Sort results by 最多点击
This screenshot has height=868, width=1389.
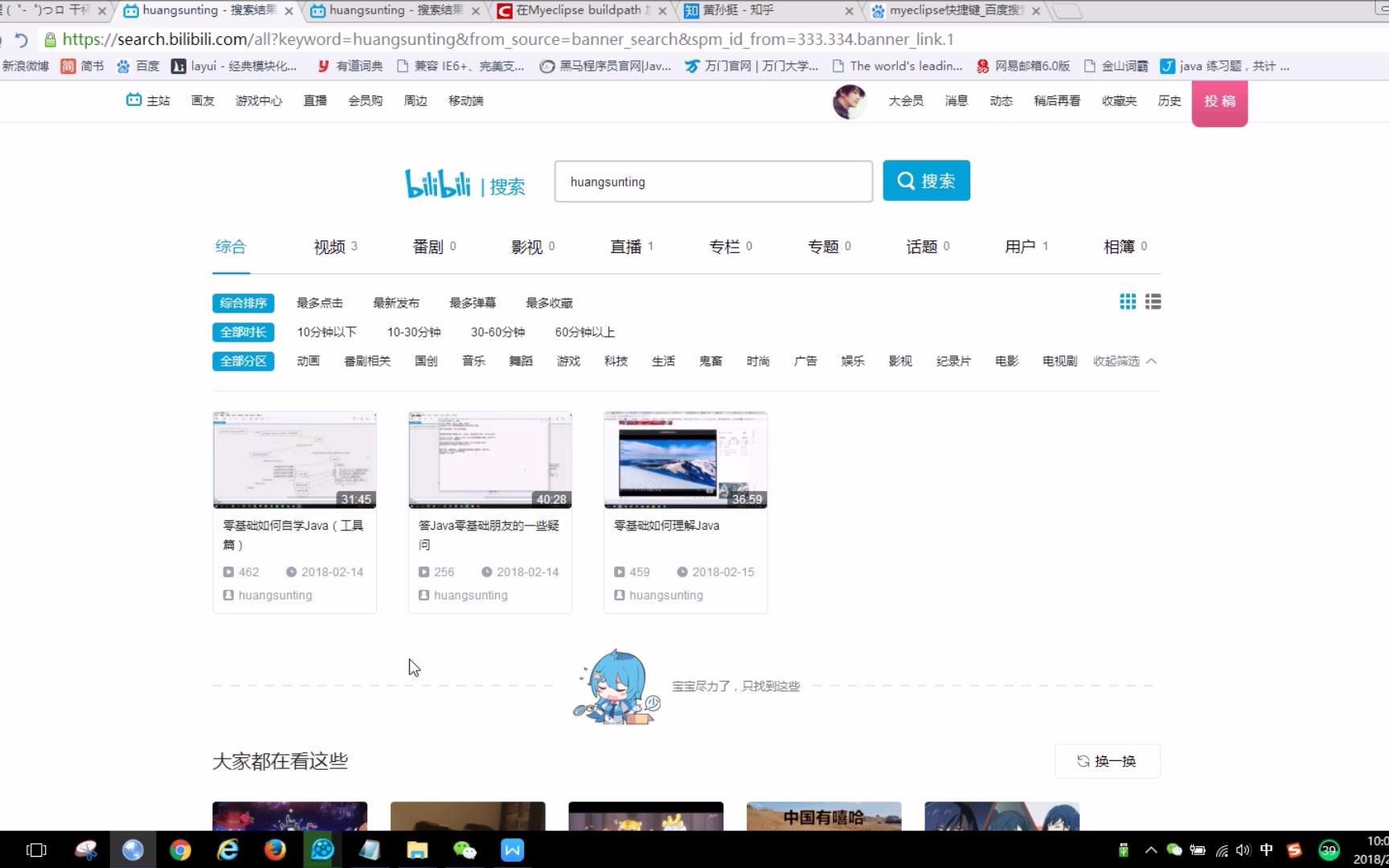(x=320, y=303)
